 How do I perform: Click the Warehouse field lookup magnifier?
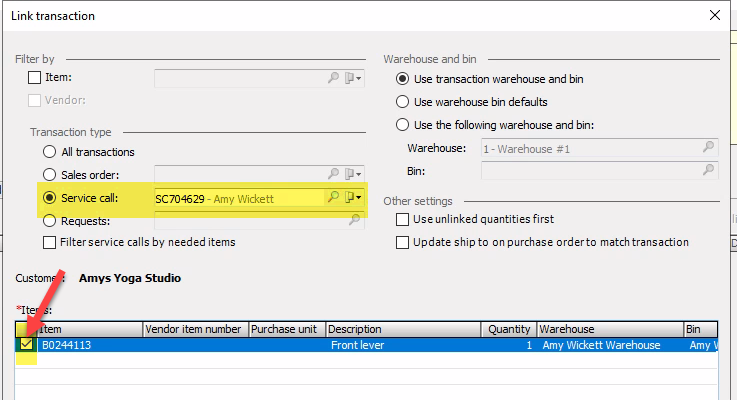(x=708, y=147)
